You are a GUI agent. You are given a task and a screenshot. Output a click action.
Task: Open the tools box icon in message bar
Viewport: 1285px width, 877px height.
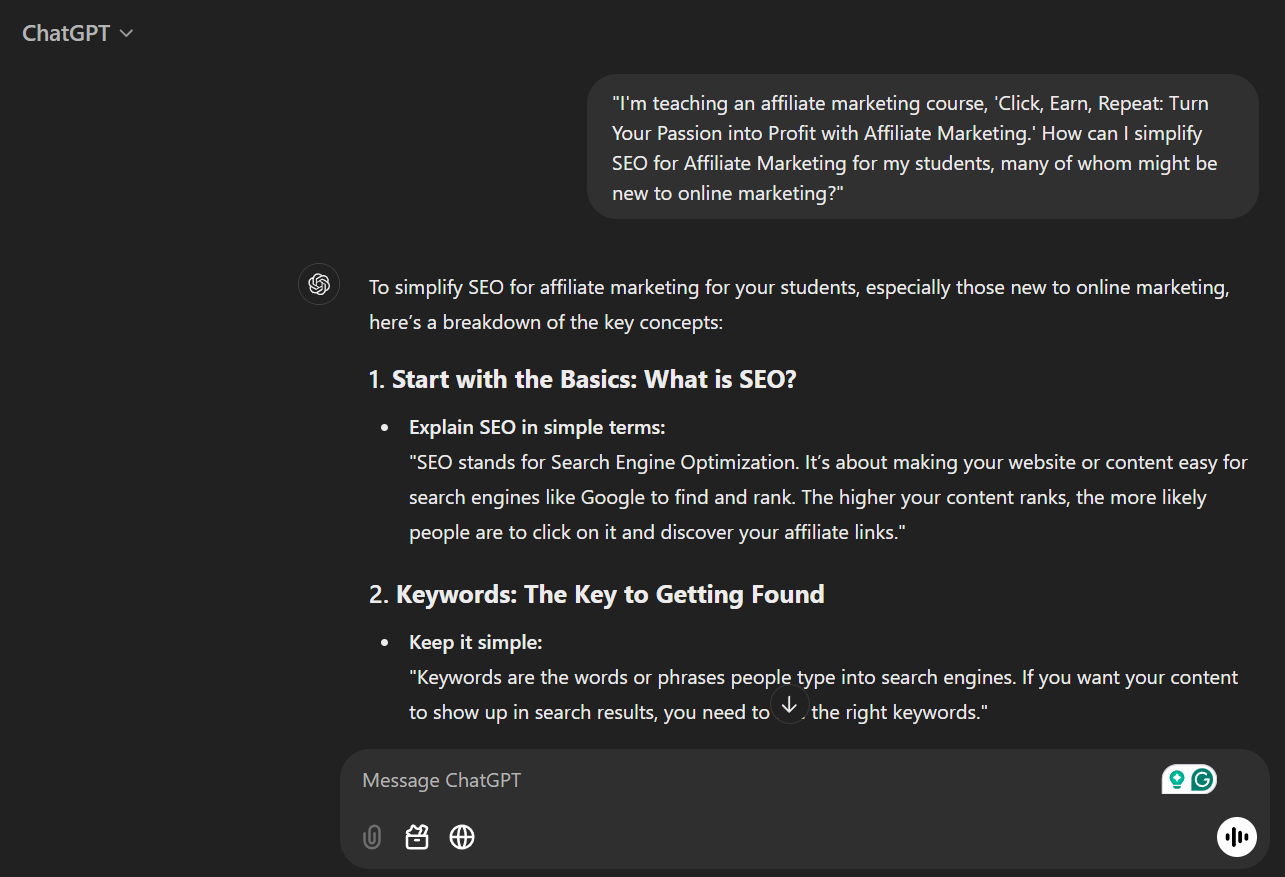(417, 837)
